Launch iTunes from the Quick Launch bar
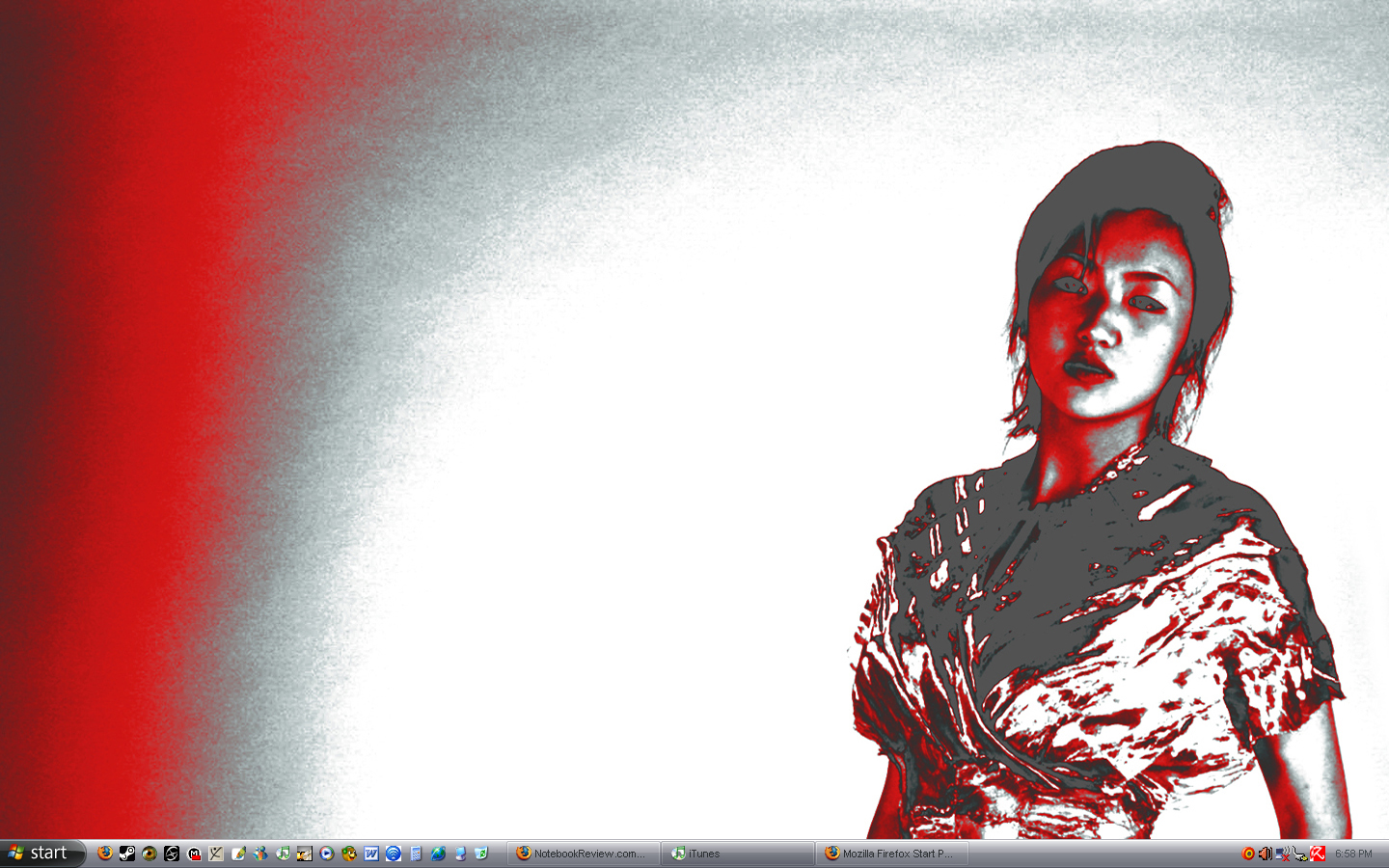This screenshot has height=868, width=1389. tap(283, 854)
